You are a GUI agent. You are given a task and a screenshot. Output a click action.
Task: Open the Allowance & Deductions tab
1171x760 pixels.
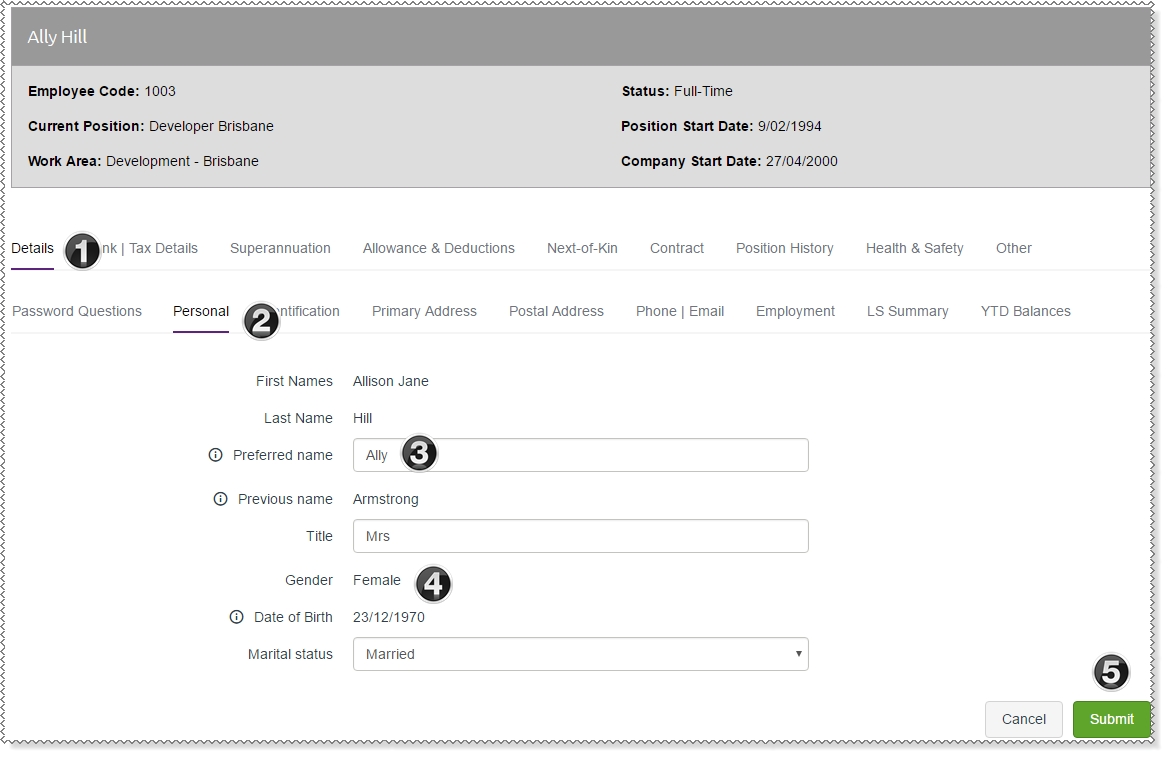[x=438, y=248]
